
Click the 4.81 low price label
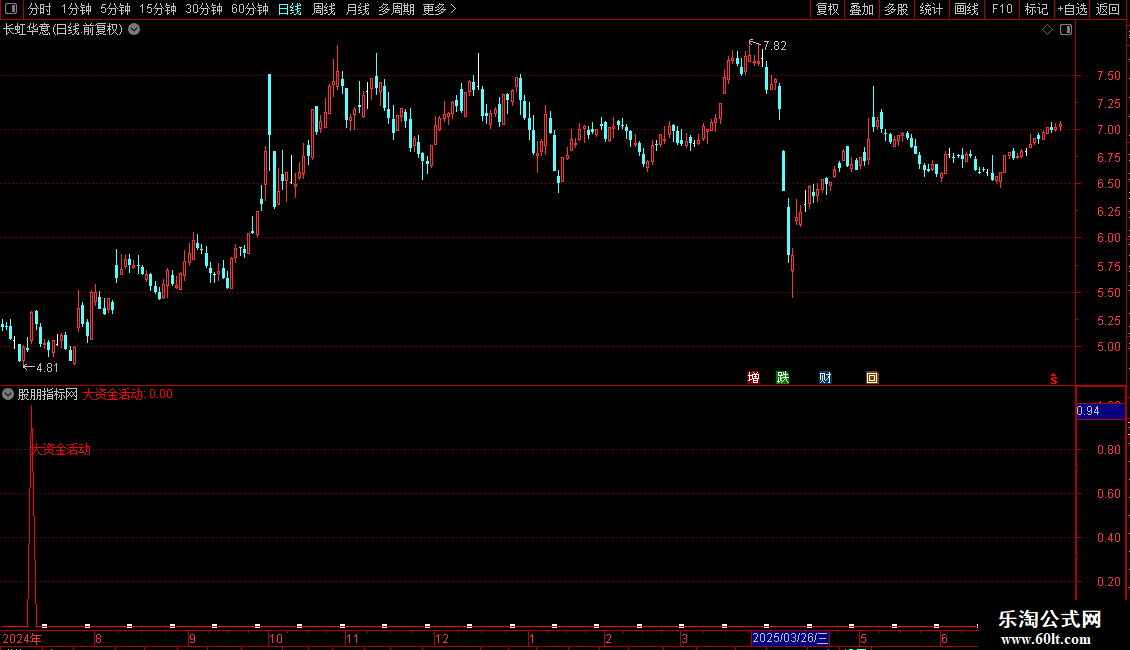pos(47,368)
